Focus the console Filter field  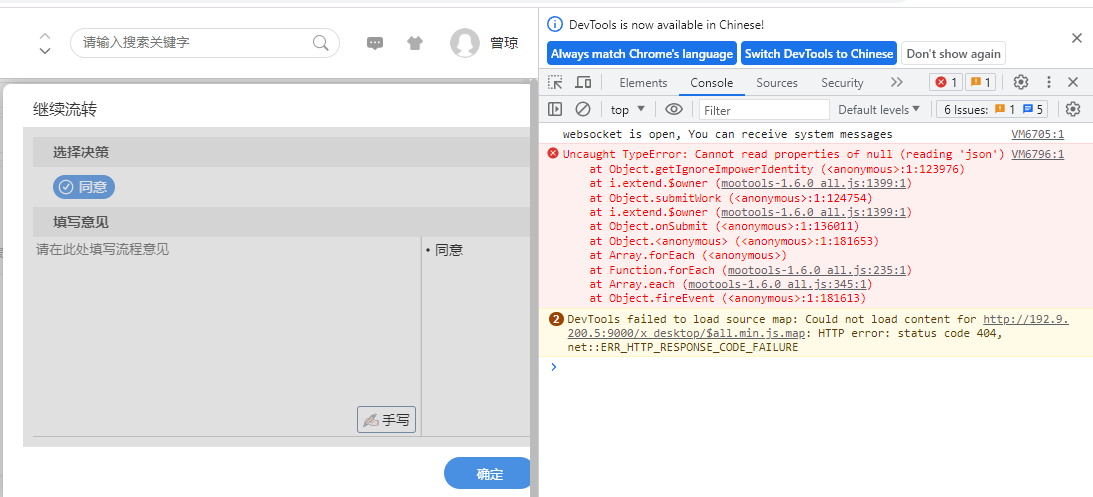tap(764, 109)
